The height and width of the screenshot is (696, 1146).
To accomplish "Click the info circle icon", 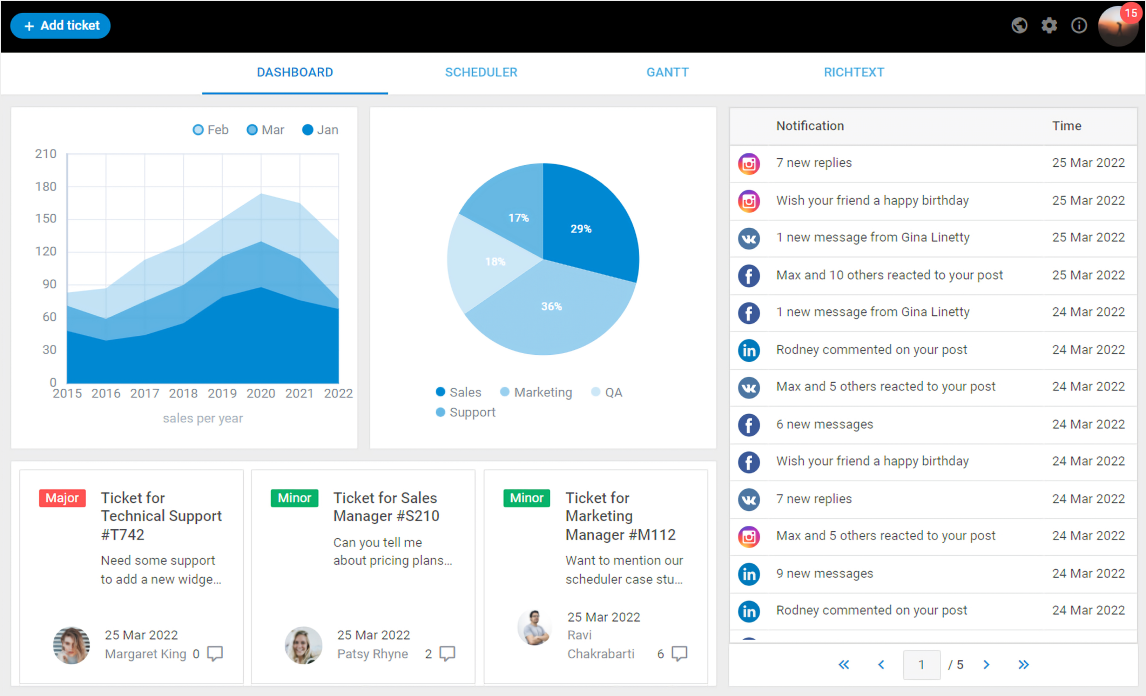I will click(1079, 26).
